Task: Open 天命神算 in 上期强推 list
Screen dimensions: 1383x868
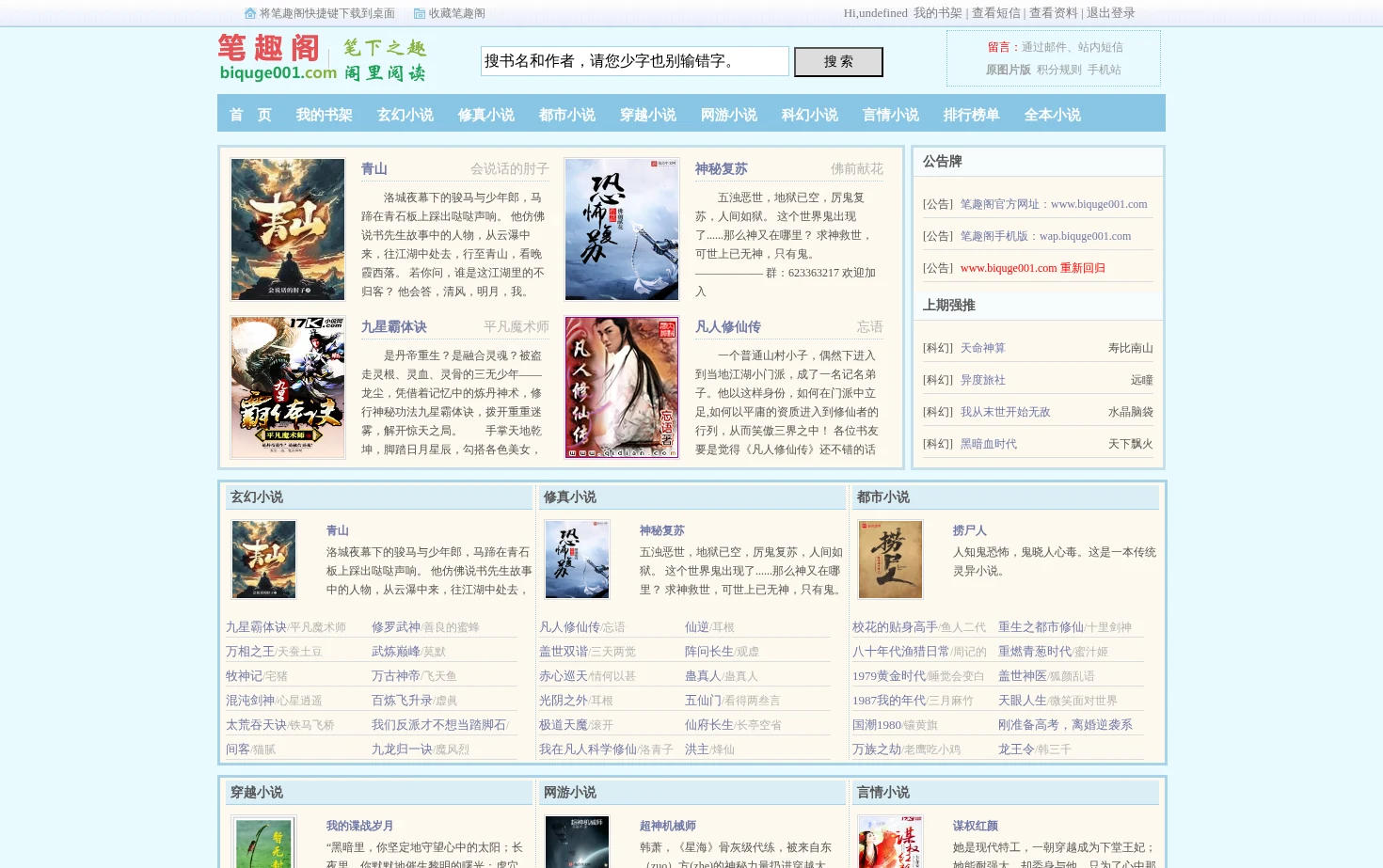Action: pos(982,348)
